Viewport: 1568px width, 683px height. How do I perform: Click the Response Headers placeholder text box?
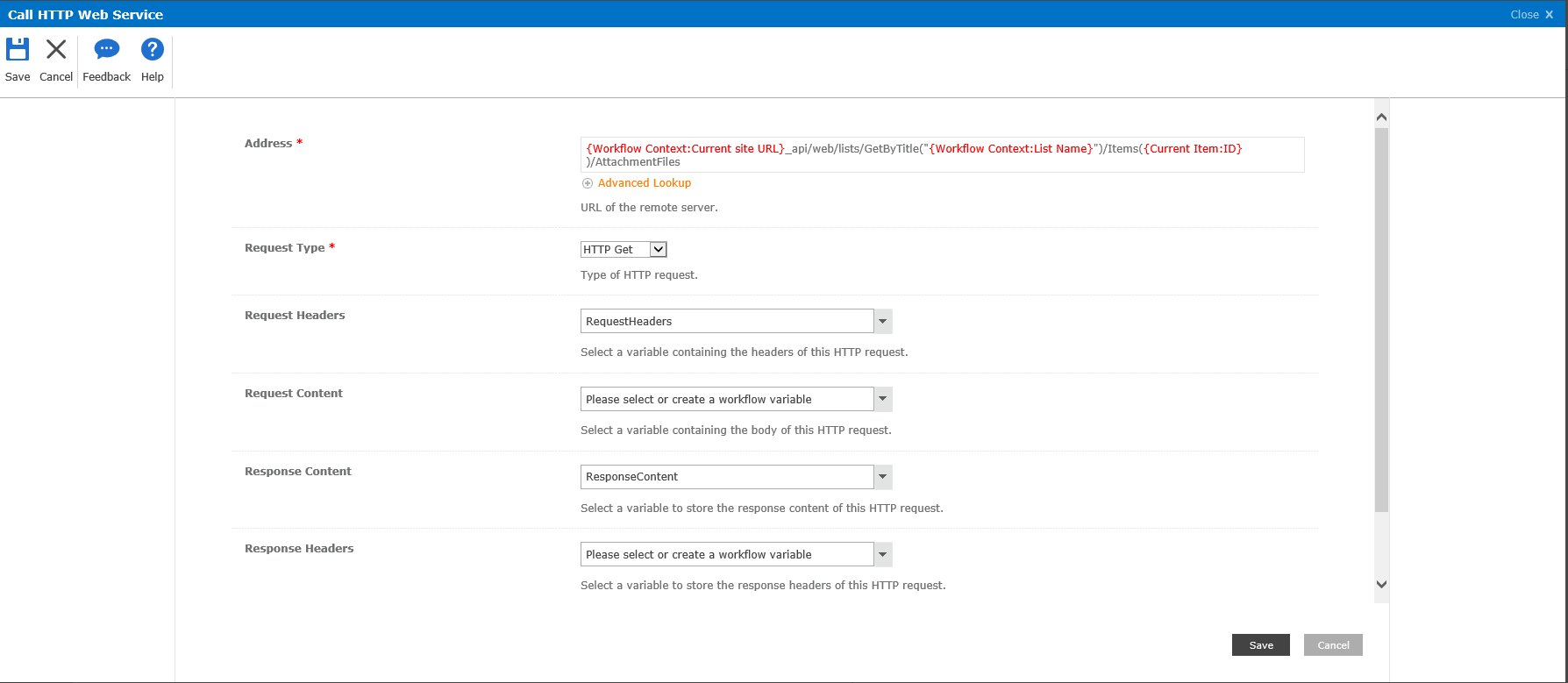[727, 554]
